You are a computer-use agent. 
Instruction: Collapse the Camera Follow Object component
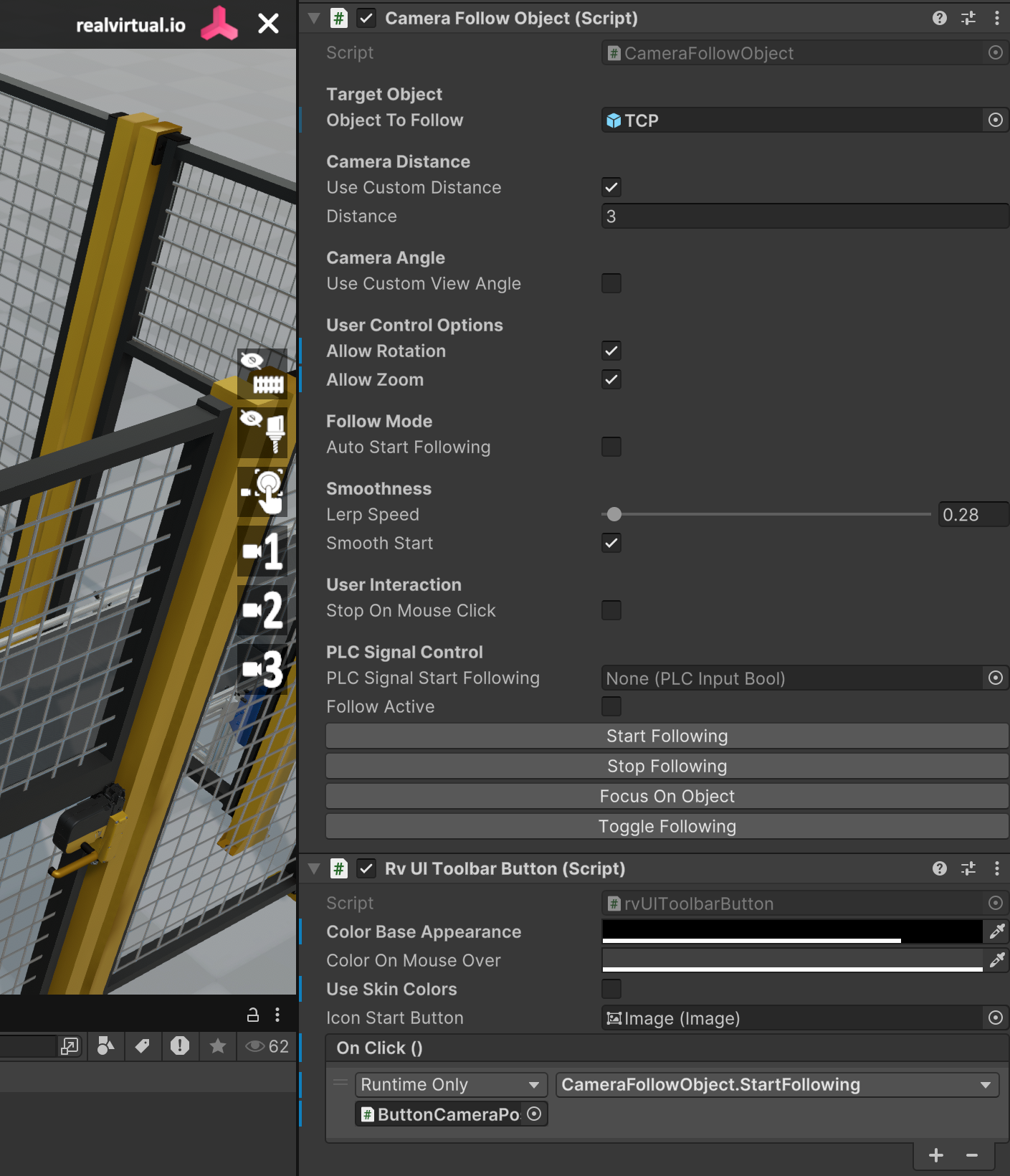tap(314, 18)
